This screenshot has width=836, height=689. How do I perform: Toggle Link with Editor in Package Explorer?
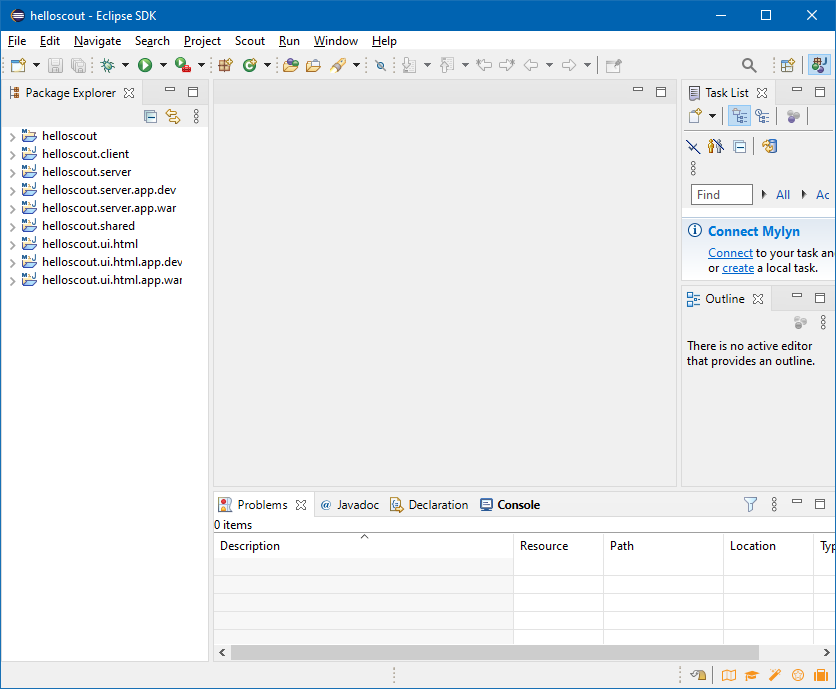click(173, 116)
